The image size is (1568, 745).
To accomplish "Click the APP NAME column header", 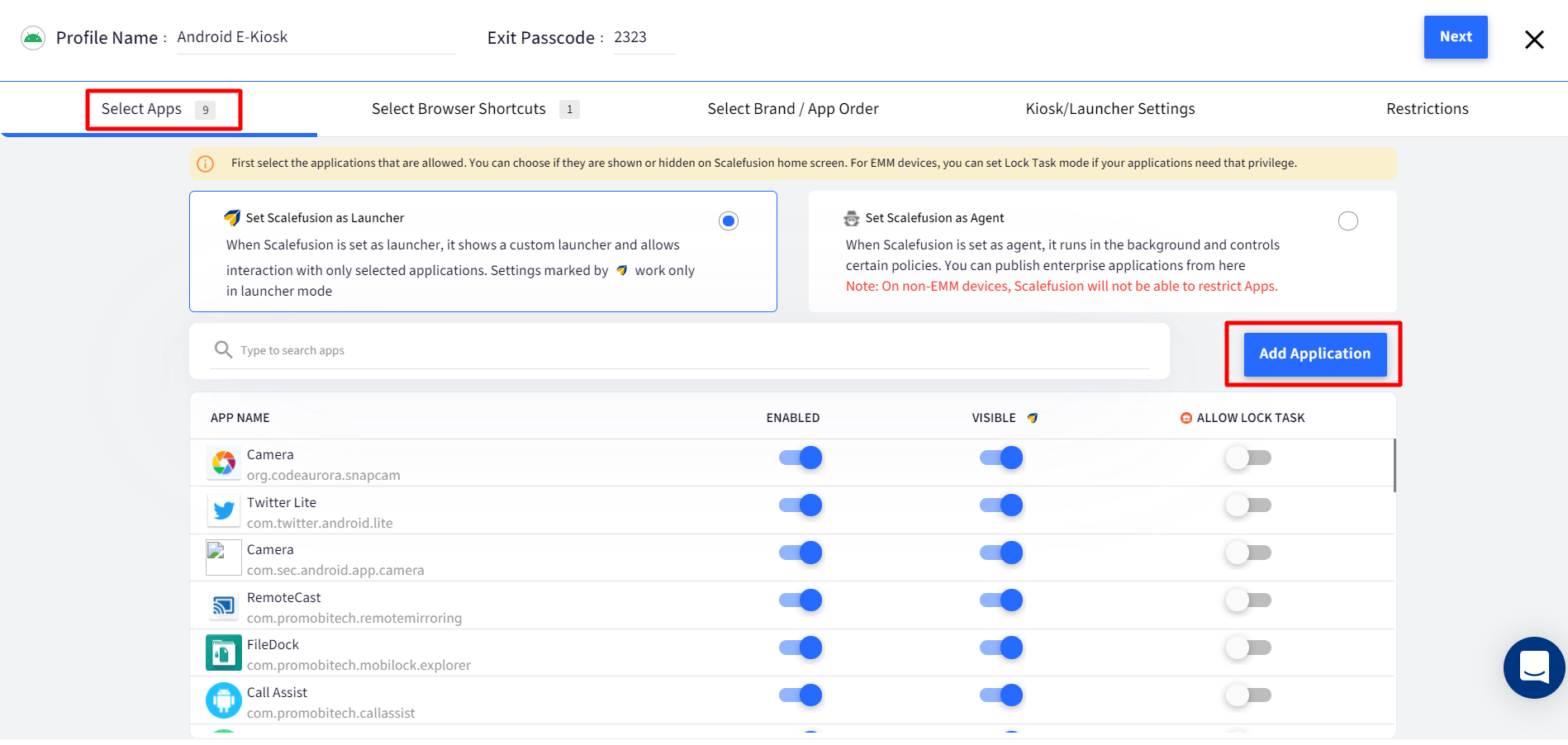I will click(240, 418).
